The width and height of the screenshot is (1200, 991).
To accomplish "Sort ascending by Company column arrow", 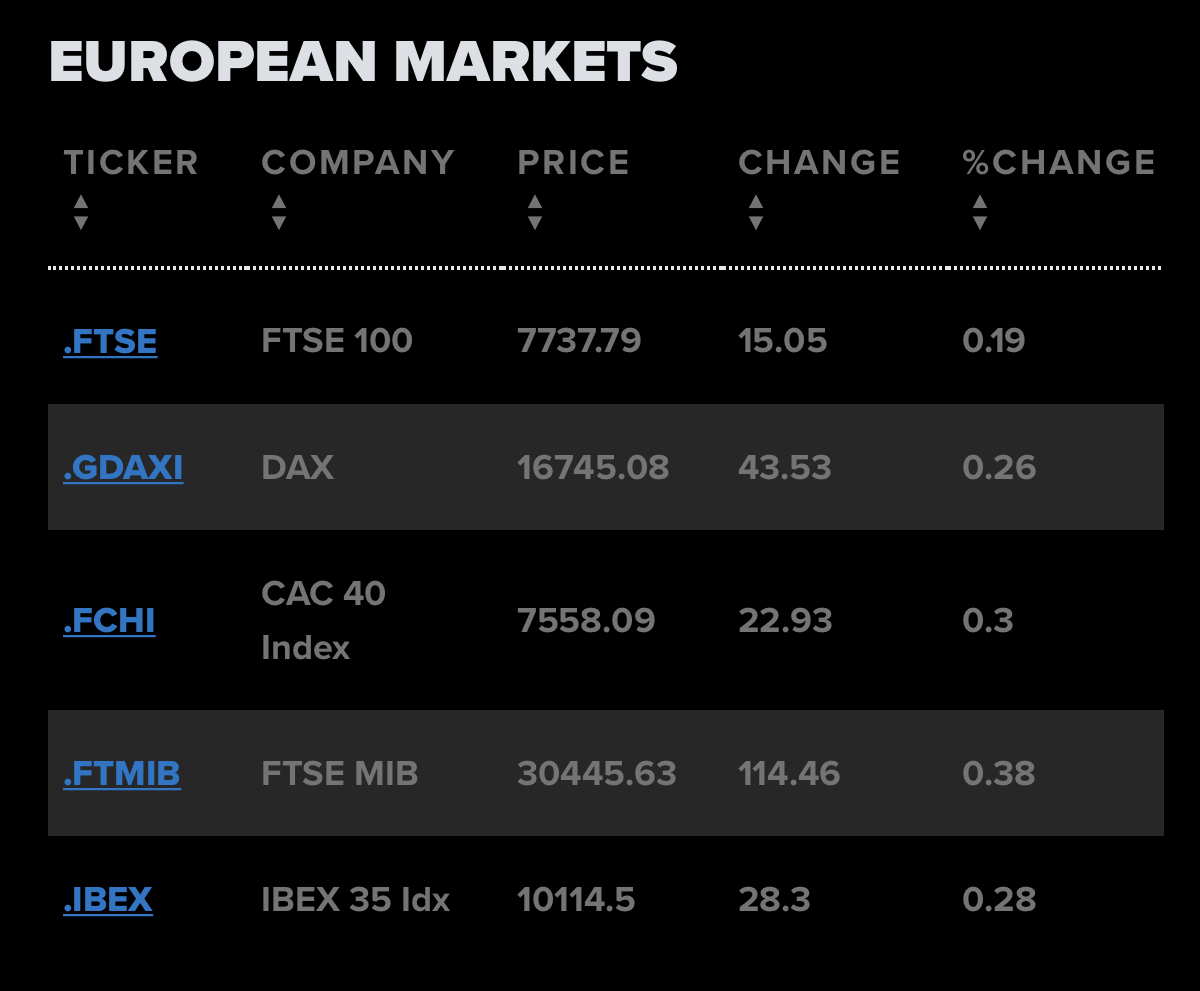I will point(279,201).
